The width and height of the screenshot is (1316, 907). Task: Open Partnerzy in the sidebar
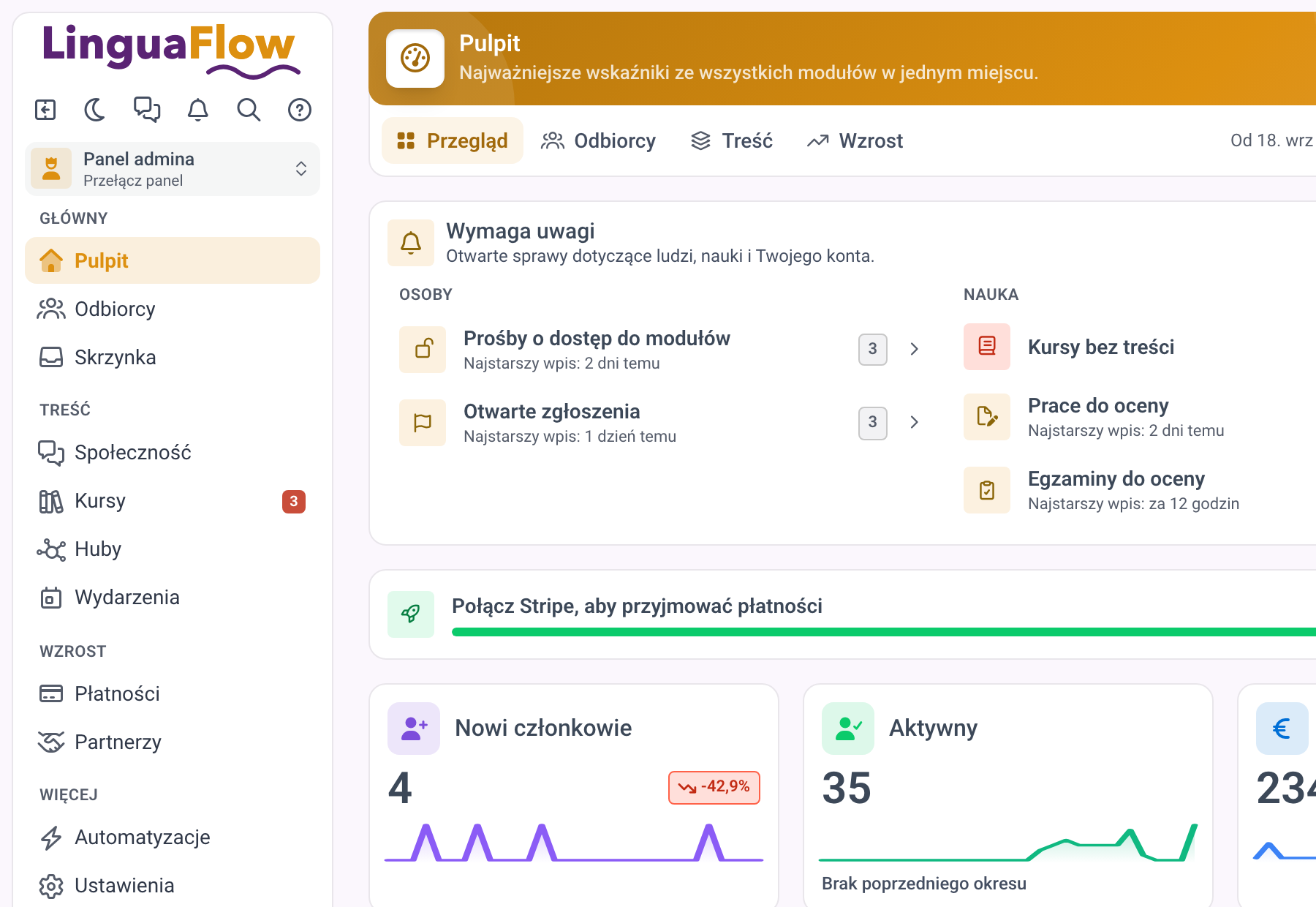click(x=173, y=742)
